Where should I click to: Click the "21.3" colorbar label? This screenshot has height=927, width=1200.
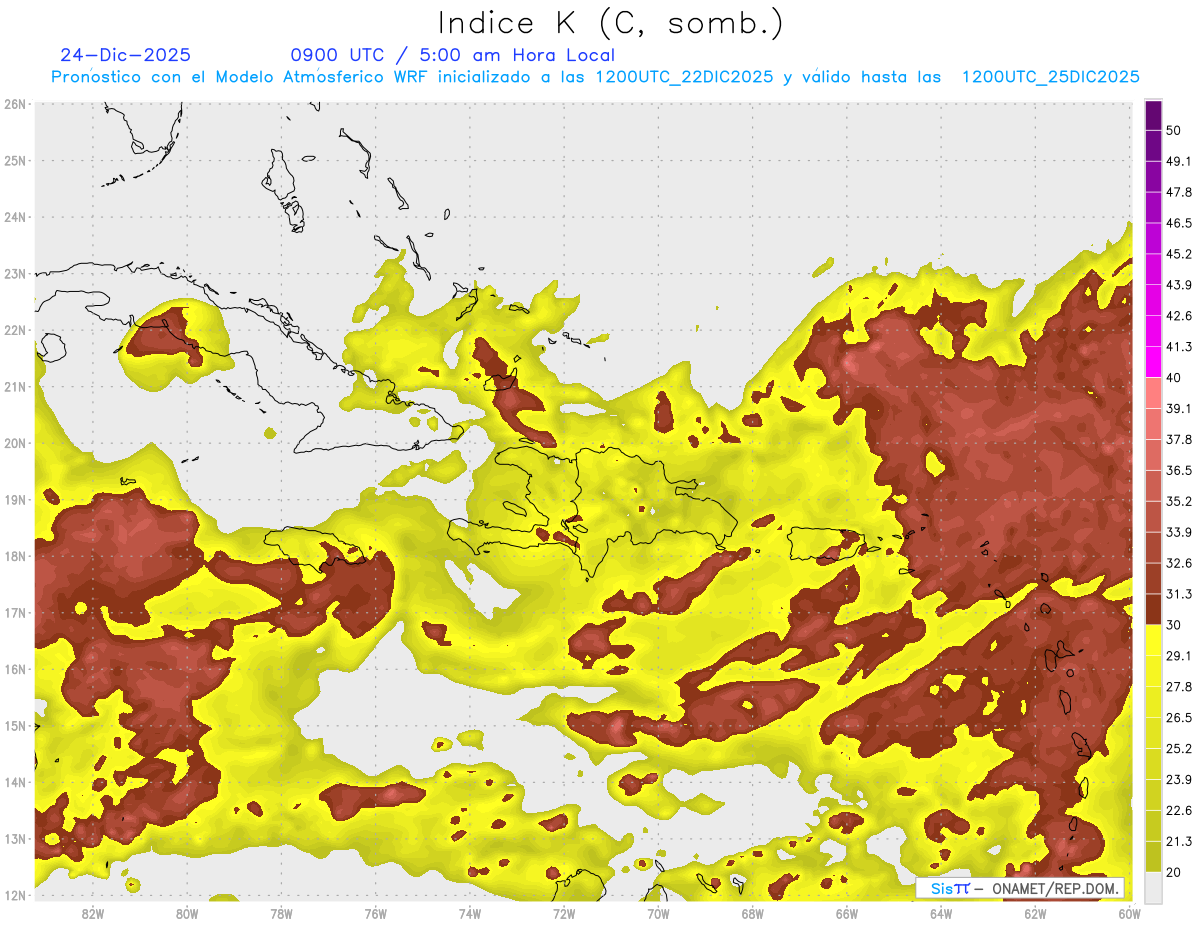click(1179, 841)
